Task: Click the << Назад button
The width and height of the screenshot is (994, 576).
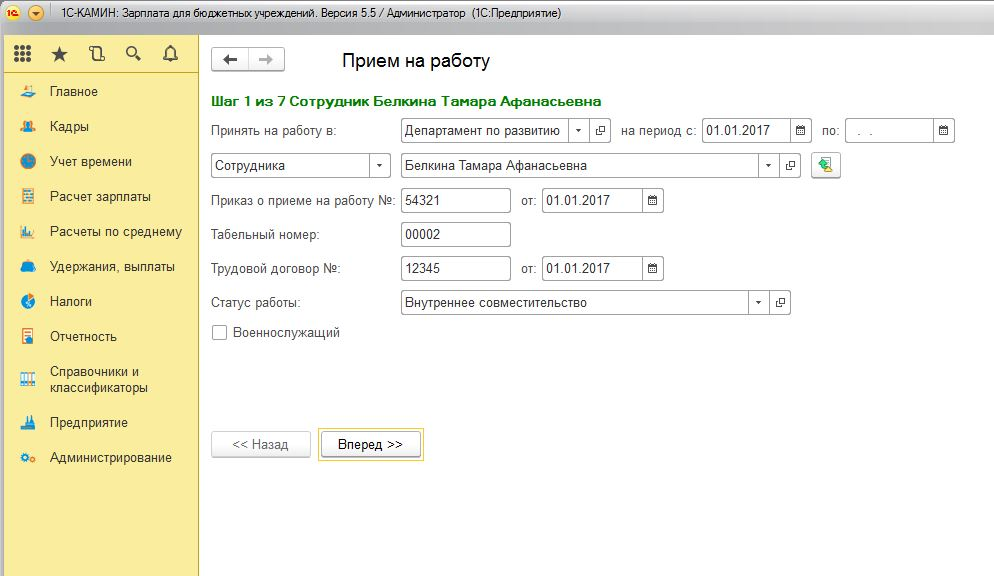Action: [260, 445]
